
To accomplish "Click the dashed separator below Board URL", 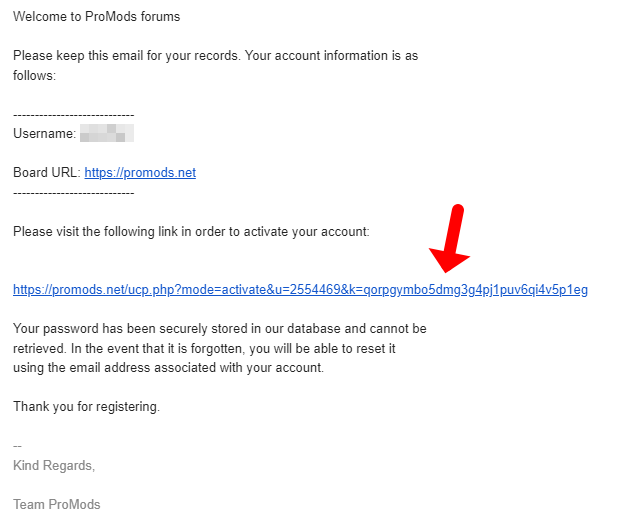I will tap(73, 191).
